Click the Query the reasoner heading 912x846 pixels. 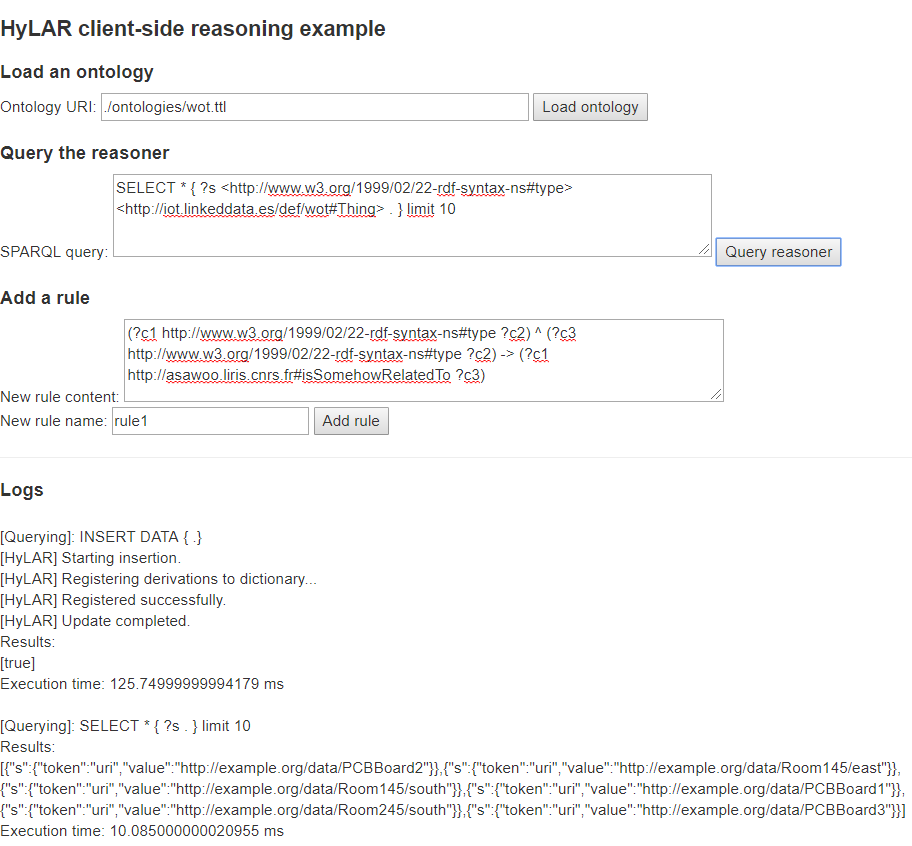[x=85, y=153]
